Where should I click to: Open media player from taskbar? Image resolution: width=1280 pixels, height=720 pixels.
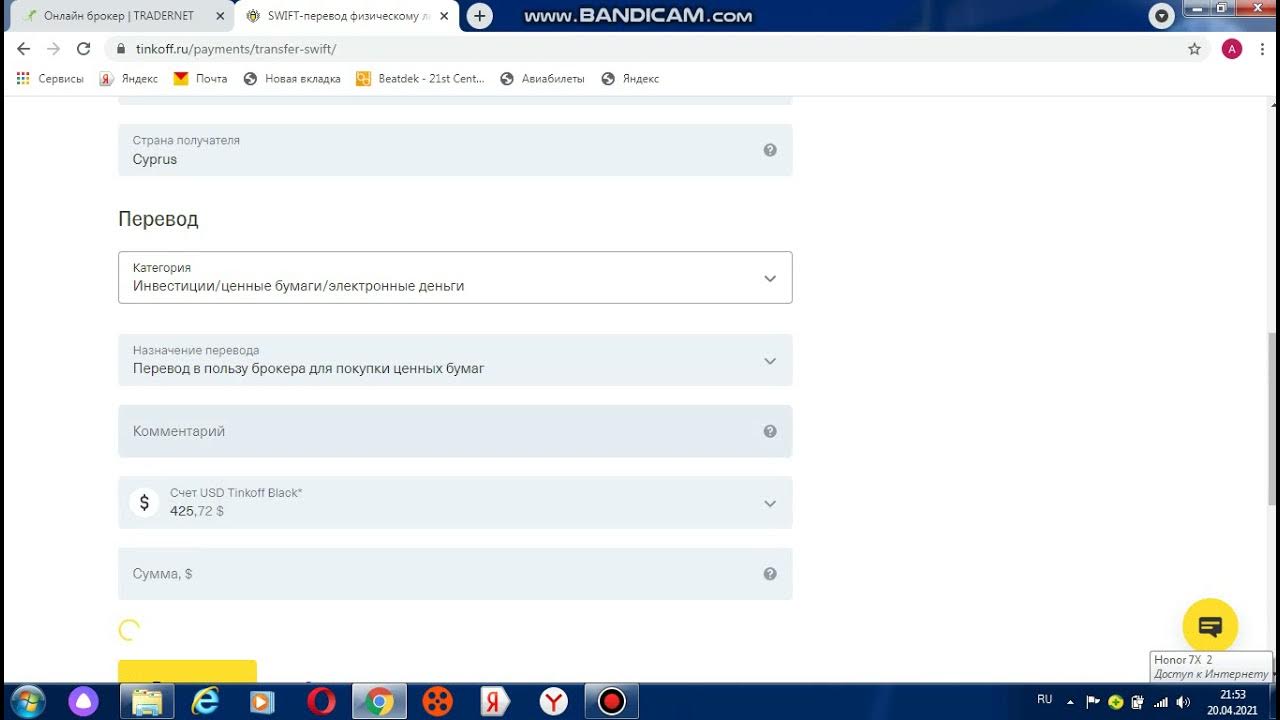point(262,701)
